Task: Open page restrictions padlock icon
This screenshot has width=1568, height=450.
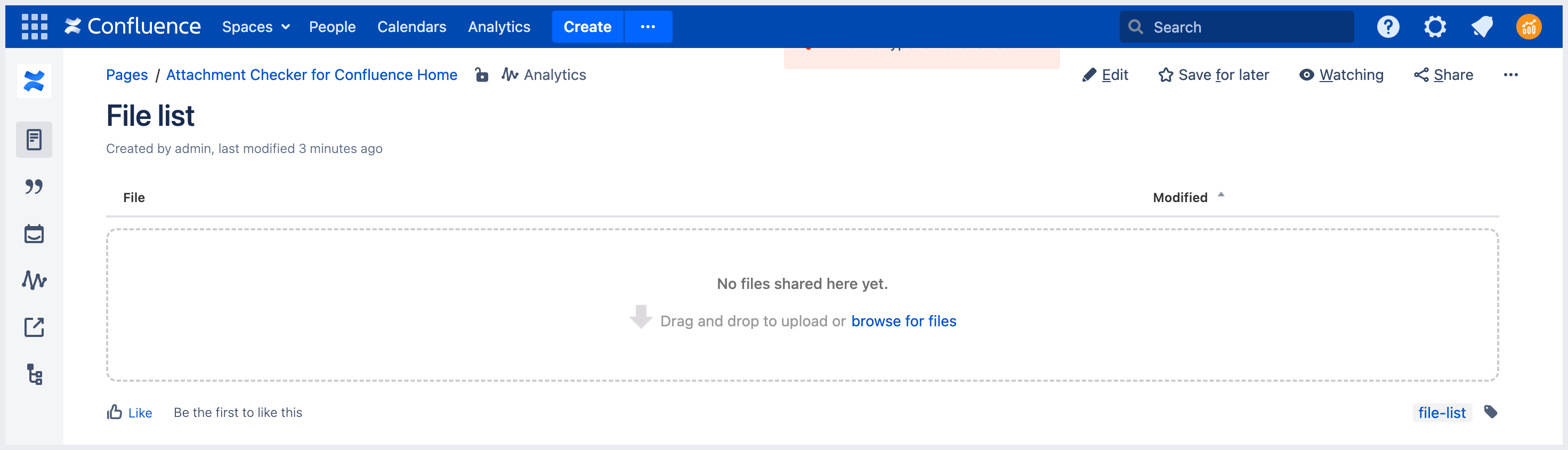Action: (481, 75)
